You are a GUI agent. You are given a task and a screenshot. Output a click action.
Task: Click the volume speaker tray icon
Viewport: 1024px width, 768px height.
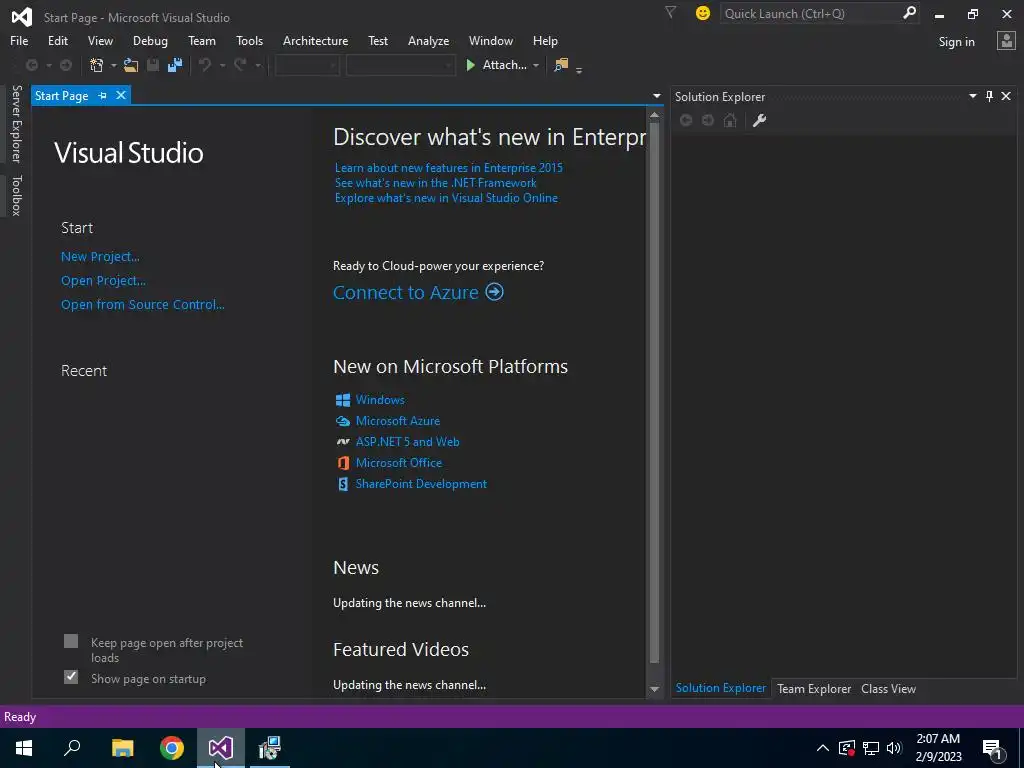click(x=894, y=748)
